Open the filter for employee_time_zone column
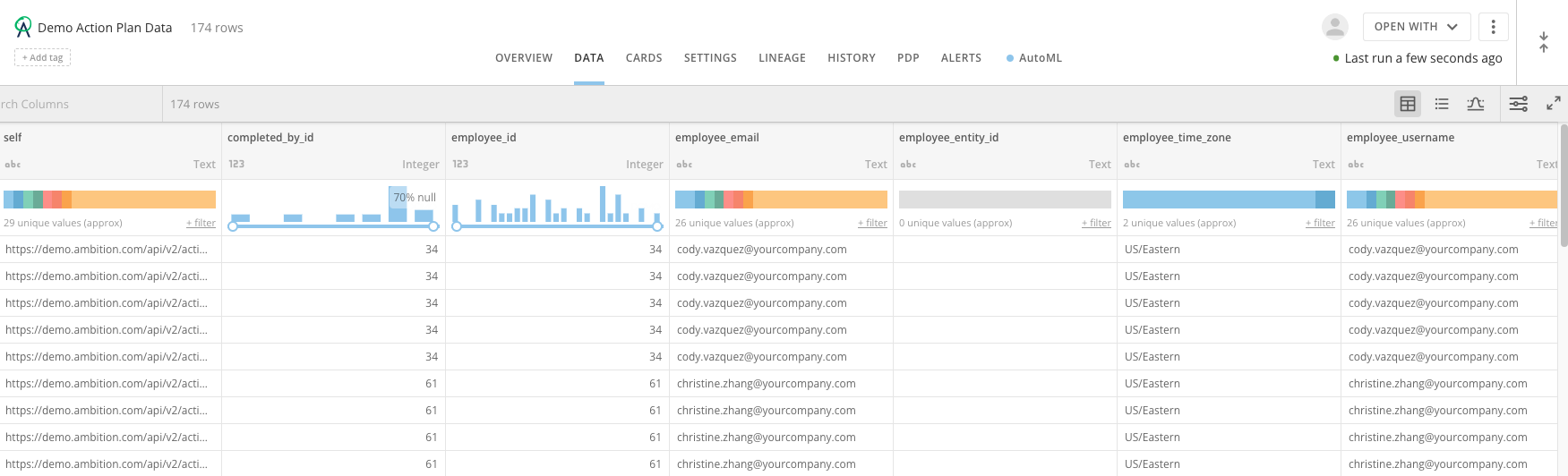 point(1320,223)
